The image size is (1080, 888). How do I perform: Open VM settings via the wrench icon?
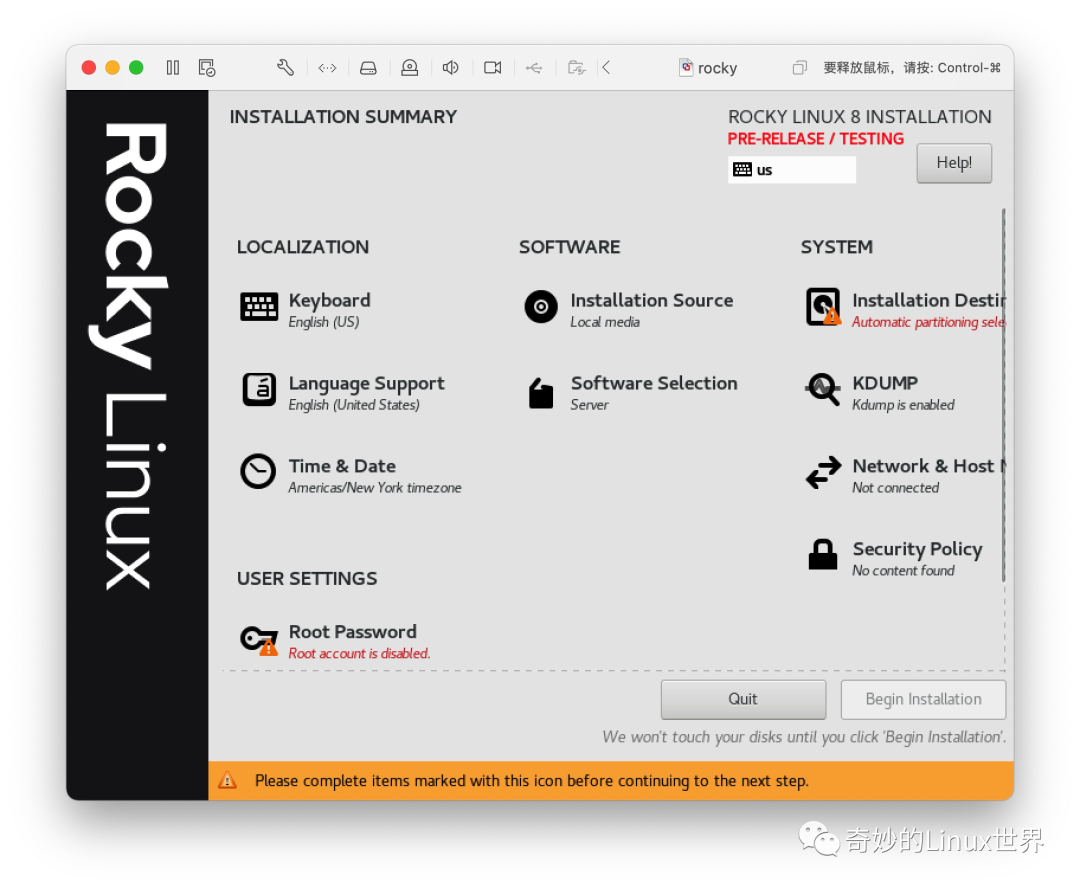pyautogui.click(x=285, y=67)
